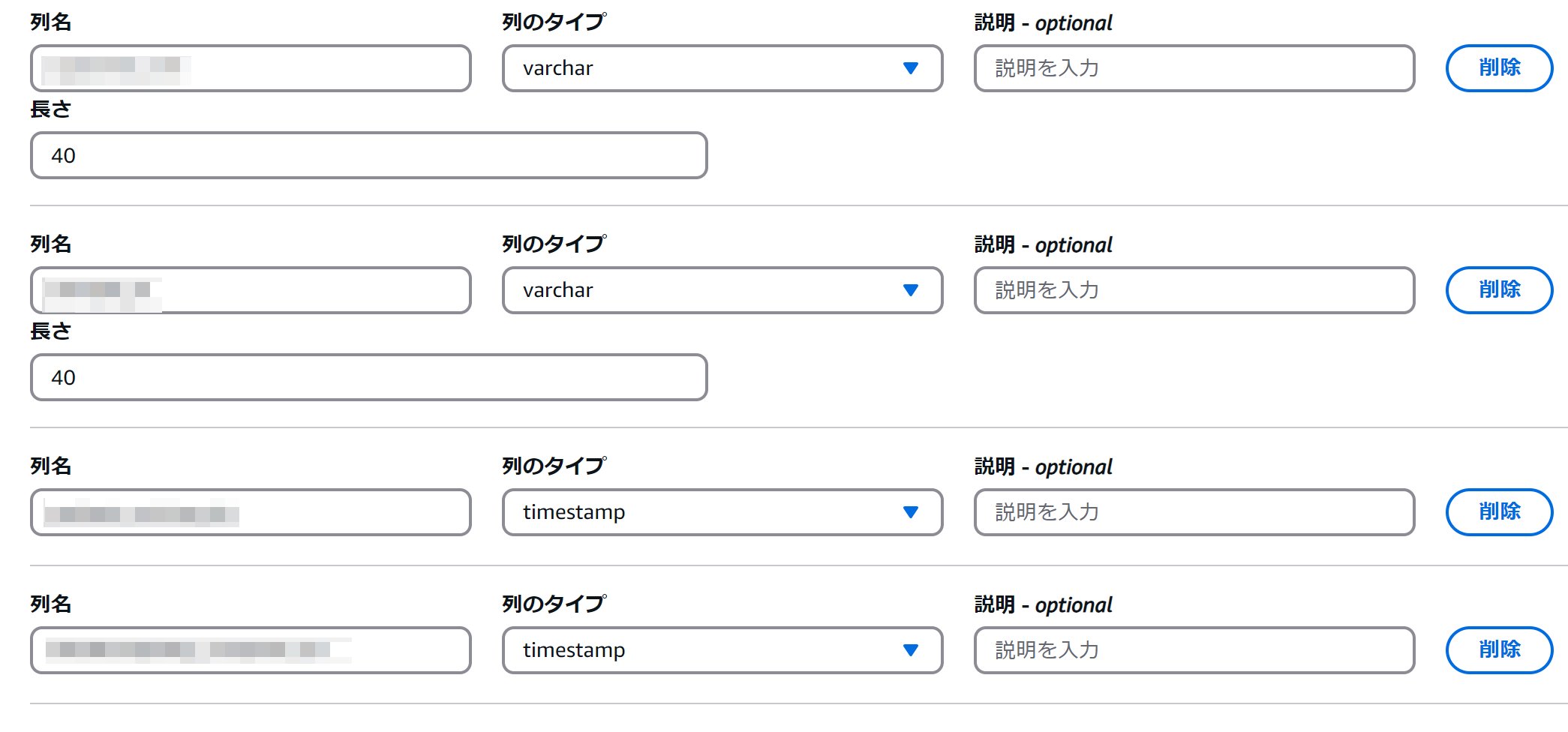
Task: Click the arrow icon of third row timestamp dropdown
Action: coord(911,512)
